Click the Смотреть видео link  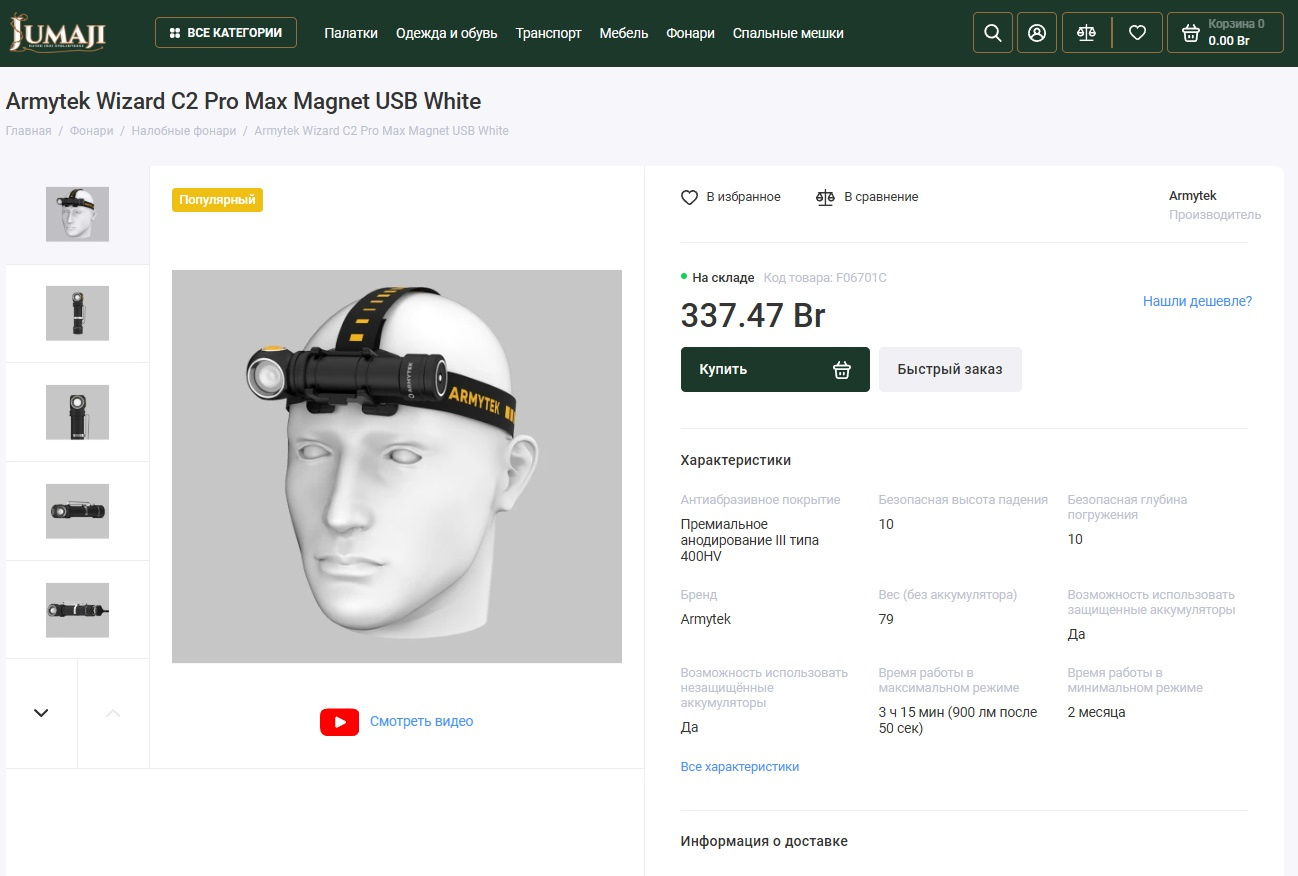[421, 722]
